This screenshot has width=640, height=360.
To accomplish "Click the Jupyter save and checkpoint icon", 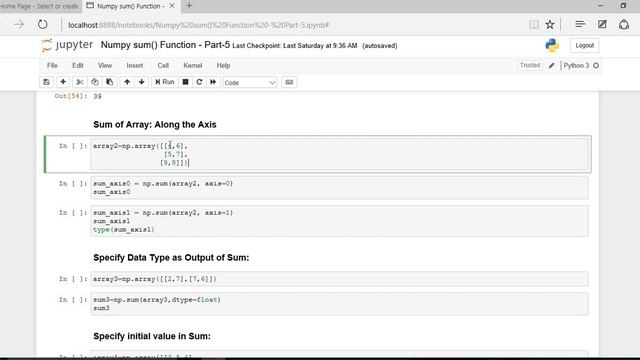I will 46,82.
